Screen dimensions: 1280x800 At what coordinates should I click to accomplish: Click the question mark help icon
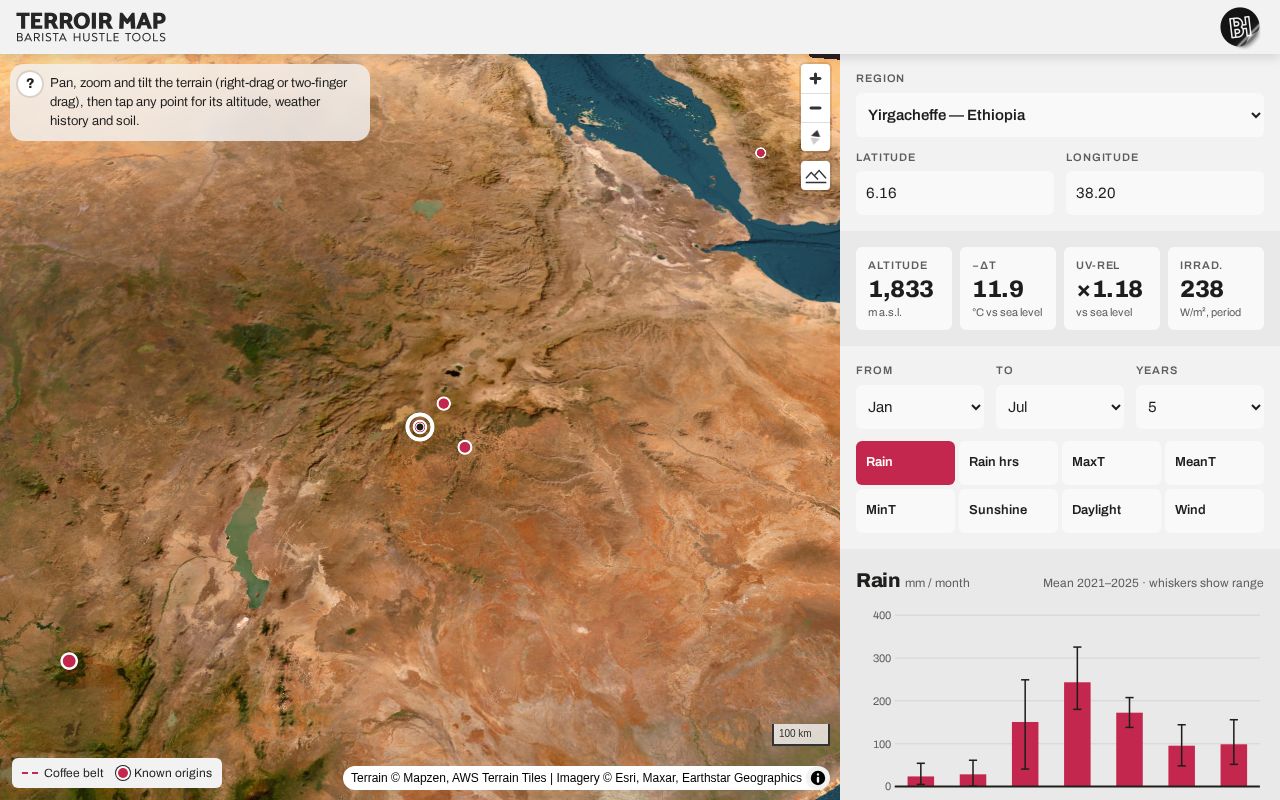(x=30, y=84)
